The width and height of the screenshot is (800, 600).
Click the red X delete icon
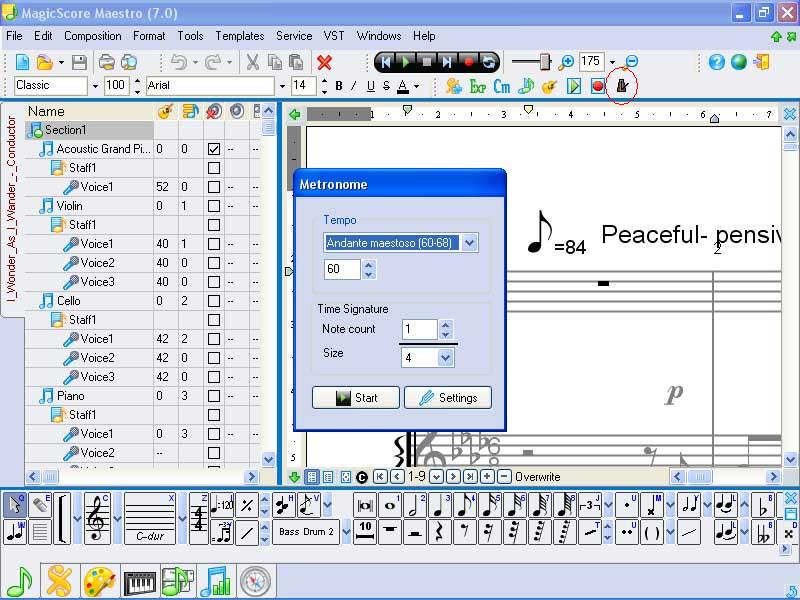point(324,62)
